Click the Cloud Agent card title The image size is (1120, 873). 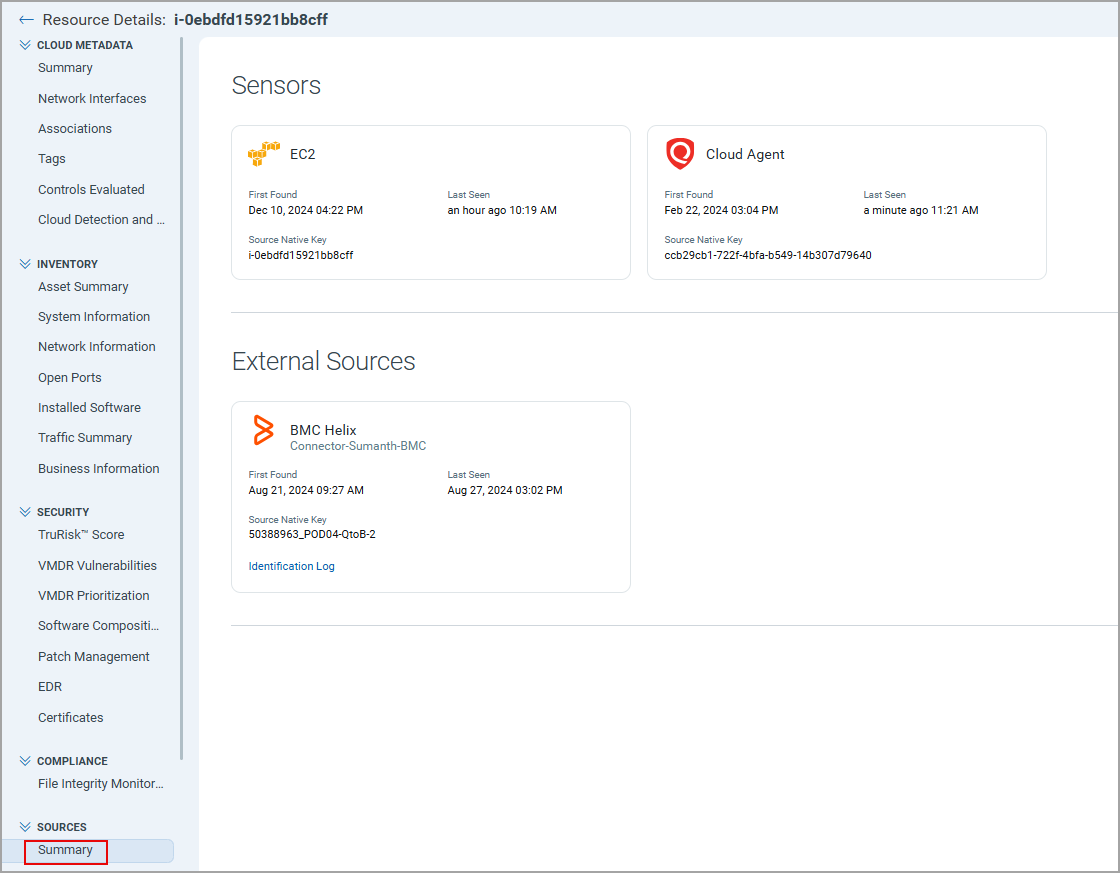745,154
